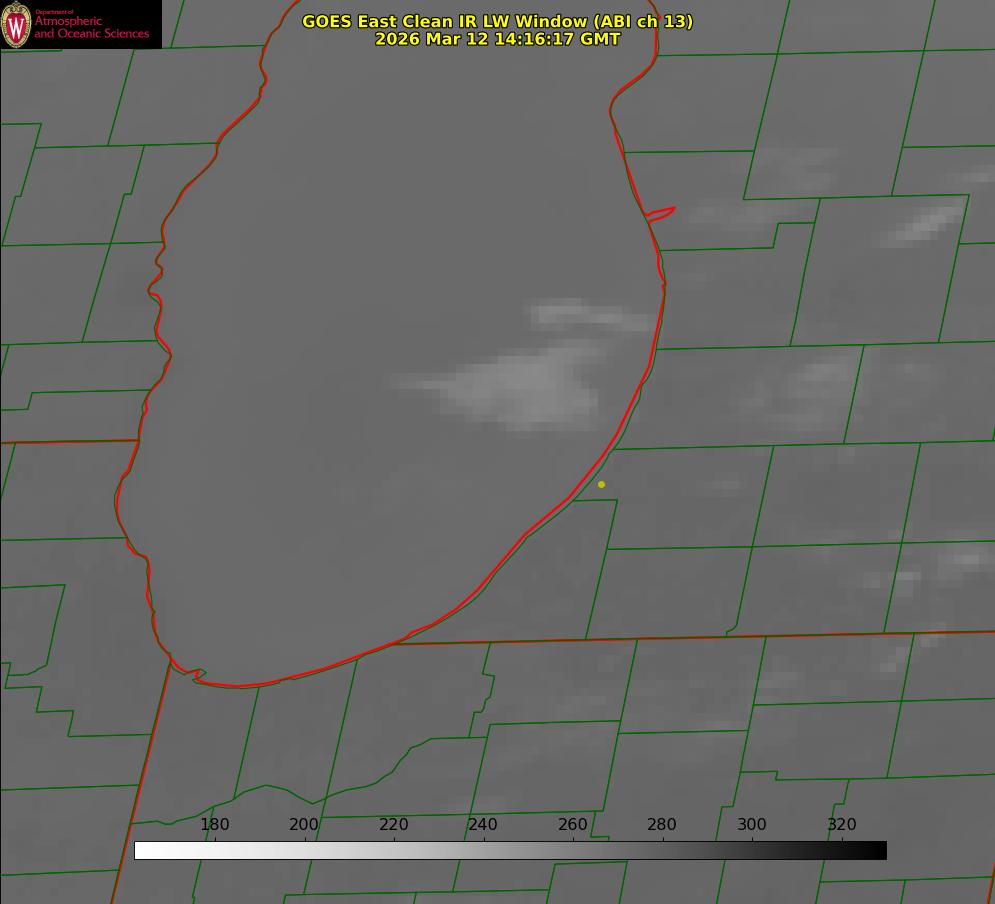Click the 220 colorbar label
This screenshot has width=995, height=904.
pyautogui.click(x=393, y=824)
